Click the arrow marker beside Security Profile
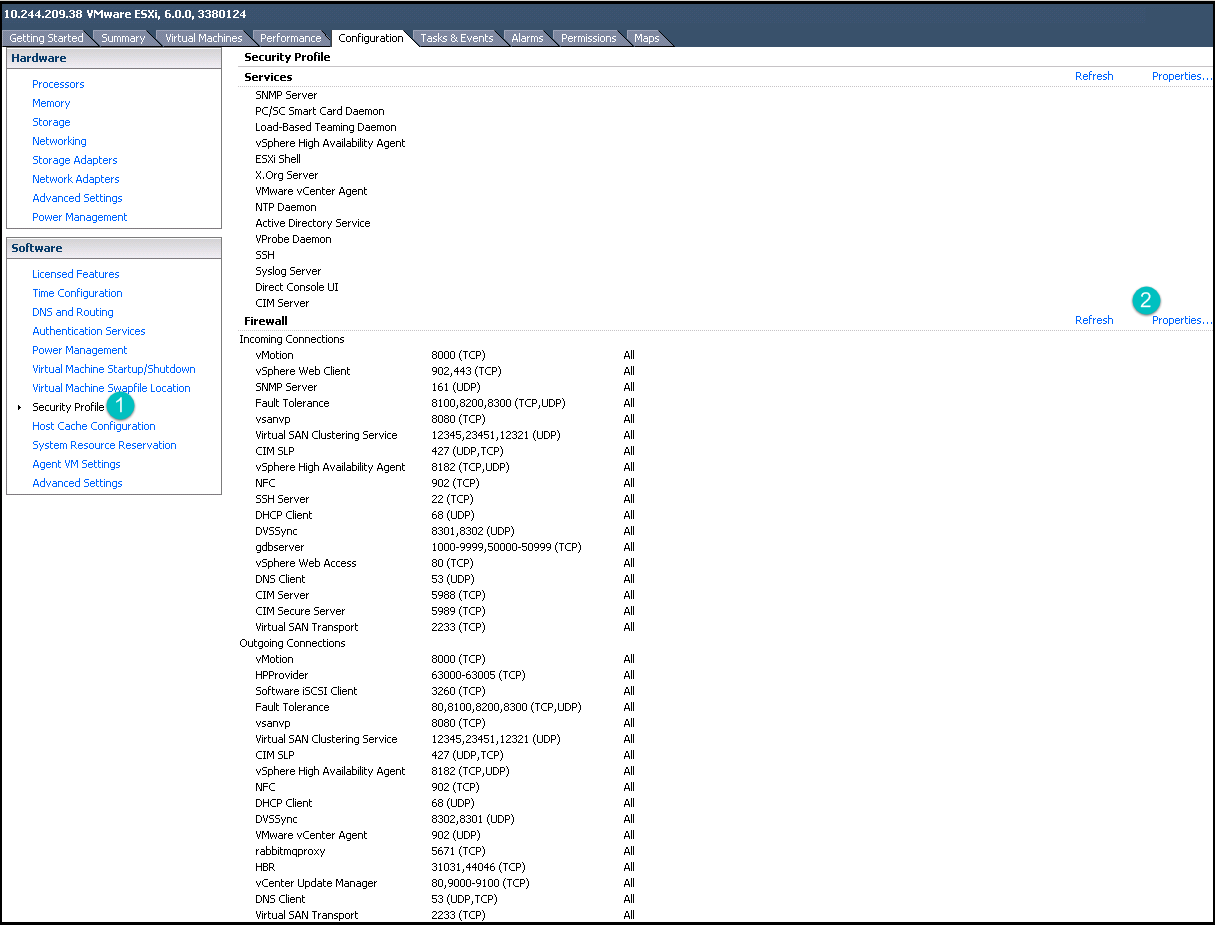The width and height of the screenshot is (1215, 925). pyautogui.click(x=19, y=407)
